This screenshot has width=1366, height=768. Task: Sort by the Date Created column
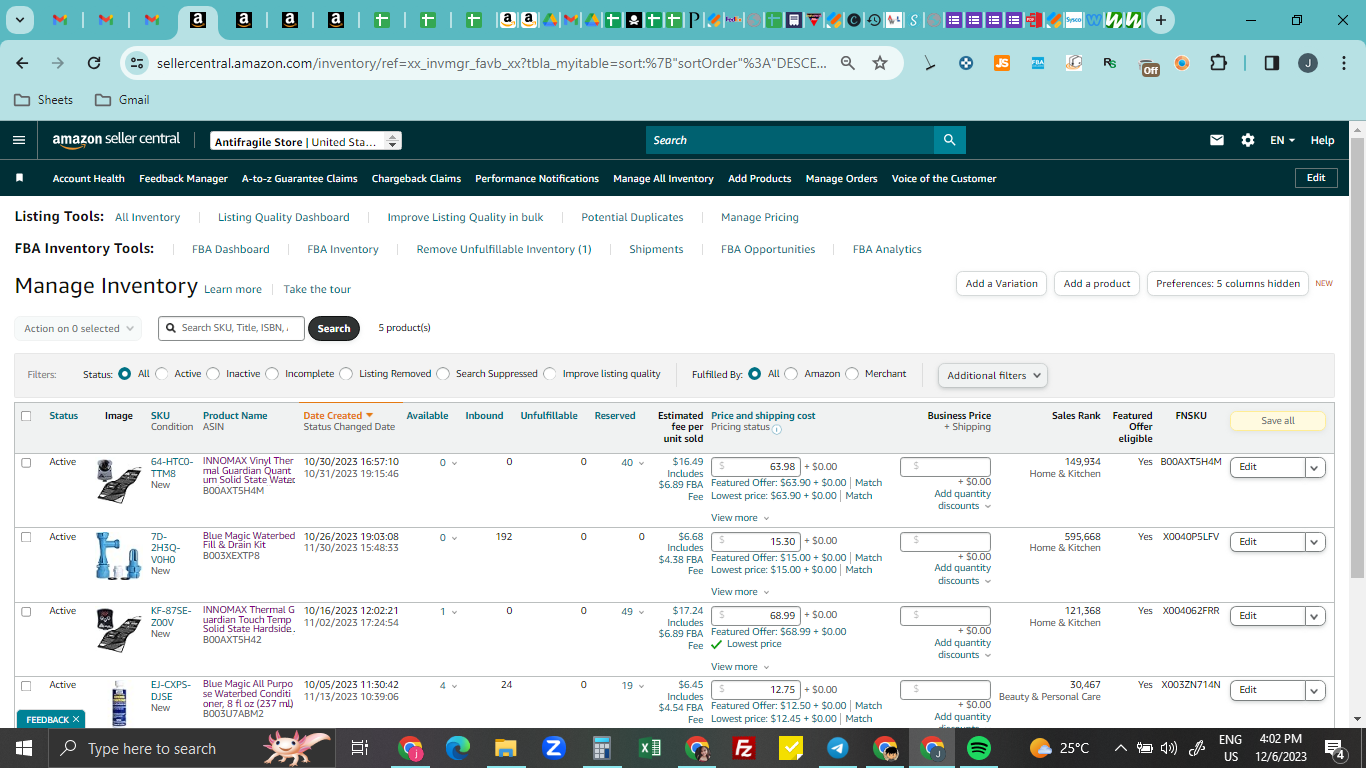338,415
